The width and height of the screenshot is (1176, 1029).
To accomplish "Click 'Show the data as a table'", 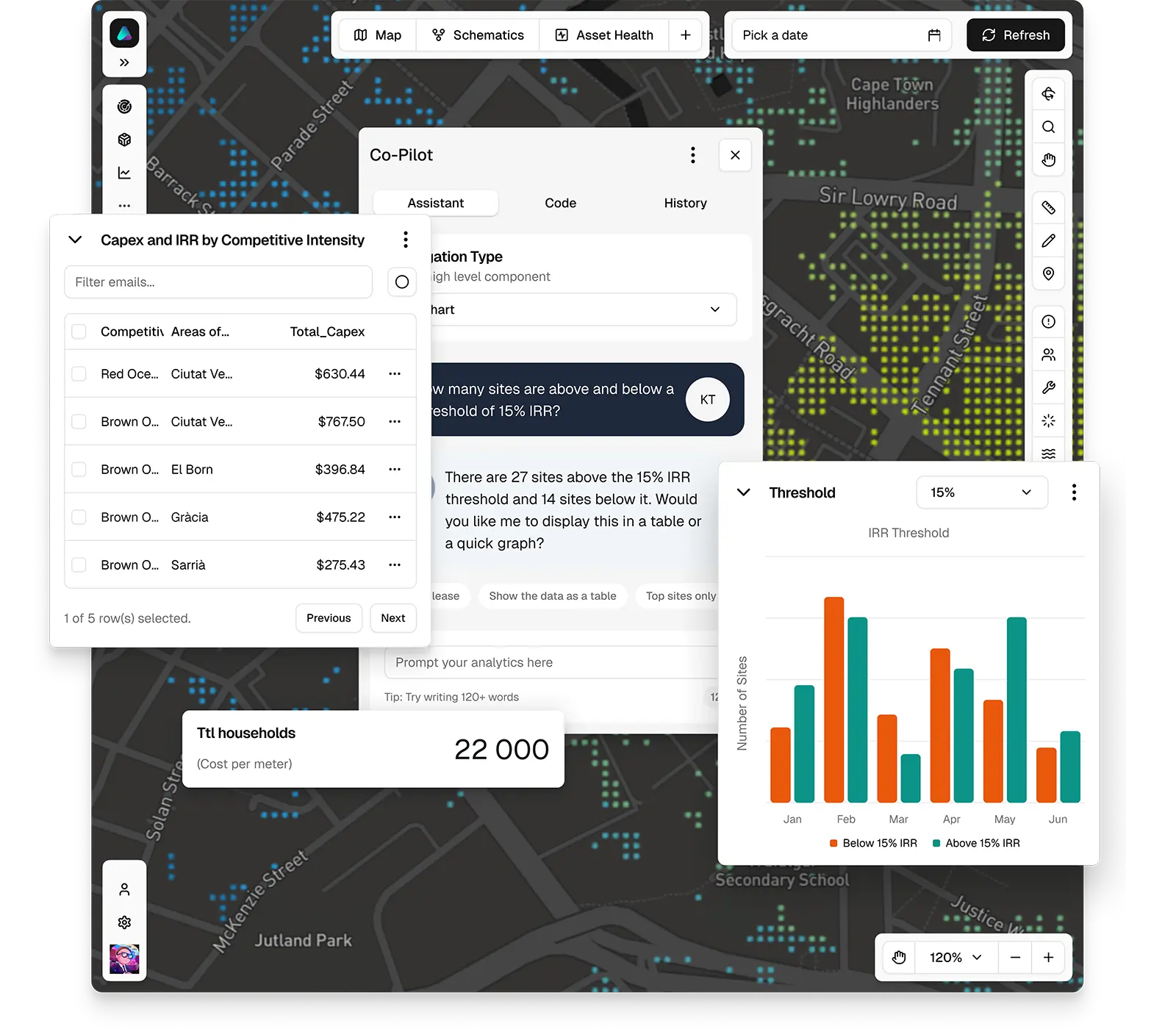I will click(553, 596).
